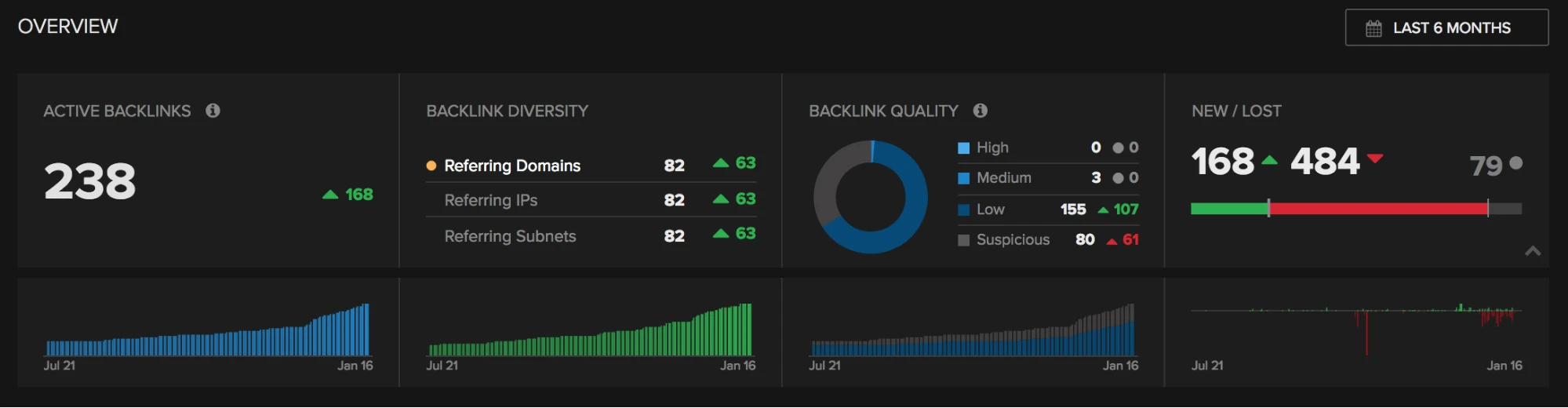This screenshot has width=1568, height=408.
Task: Click the High quality blue legend swatch
Action: click(963, 148)
